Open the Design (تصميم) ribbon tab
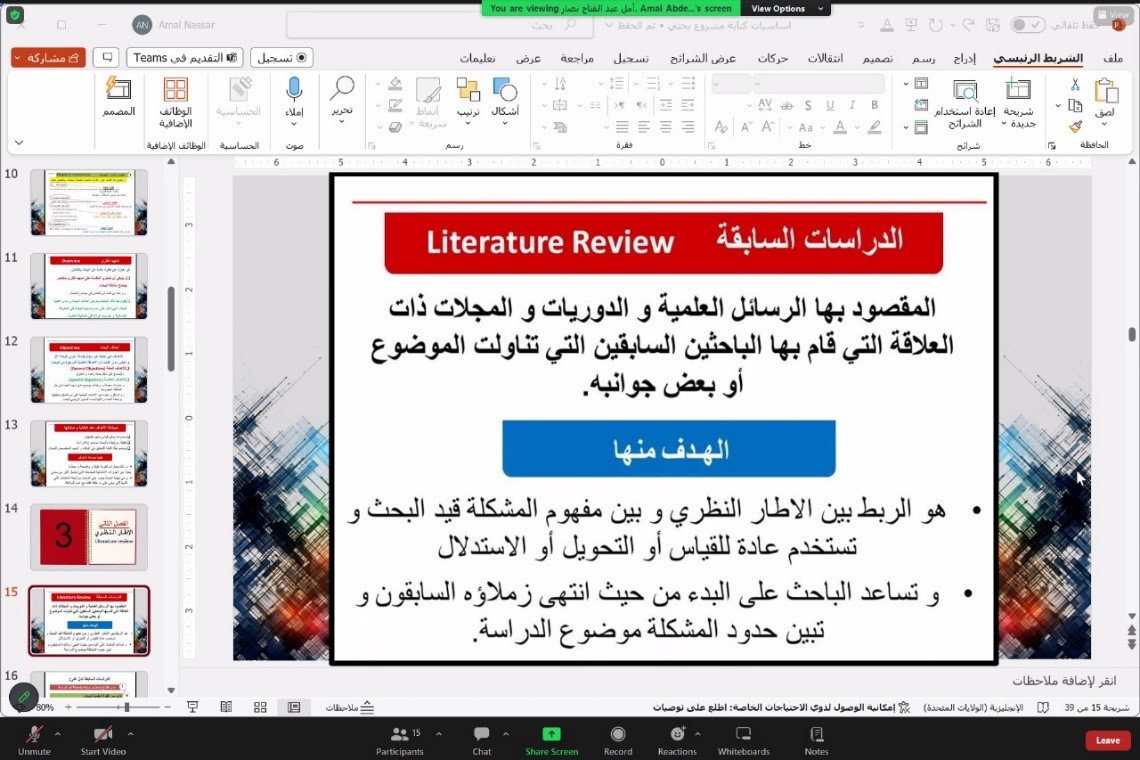Image resolution: width=1140 pixels, height=760 pixels. pyautogui.click(x=878, y=58)
